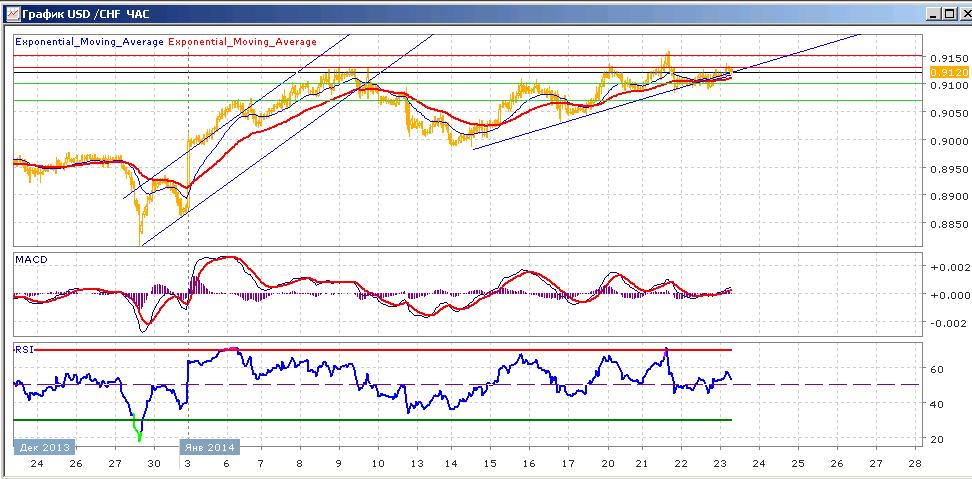Click date label 20 on time axis
This screenshot has width=972, height=479.
608,464
